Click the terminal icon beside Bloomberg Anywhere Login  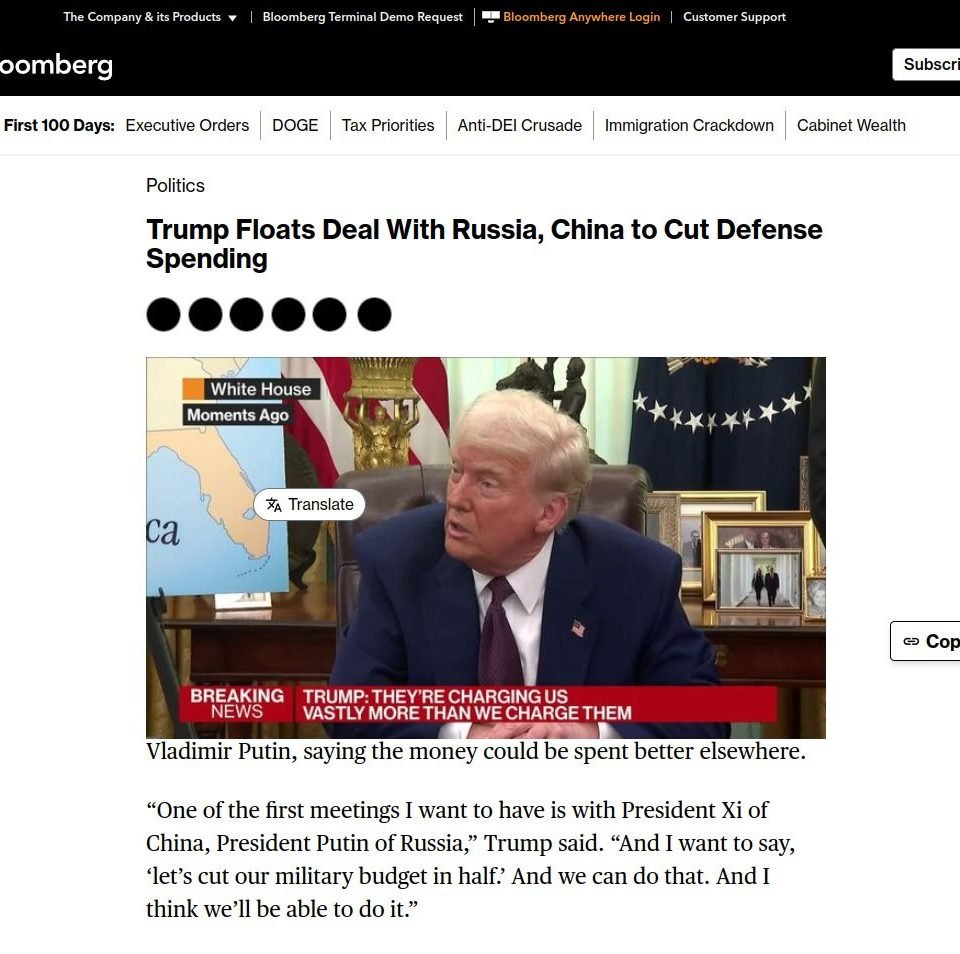click(x=490, y=17)
